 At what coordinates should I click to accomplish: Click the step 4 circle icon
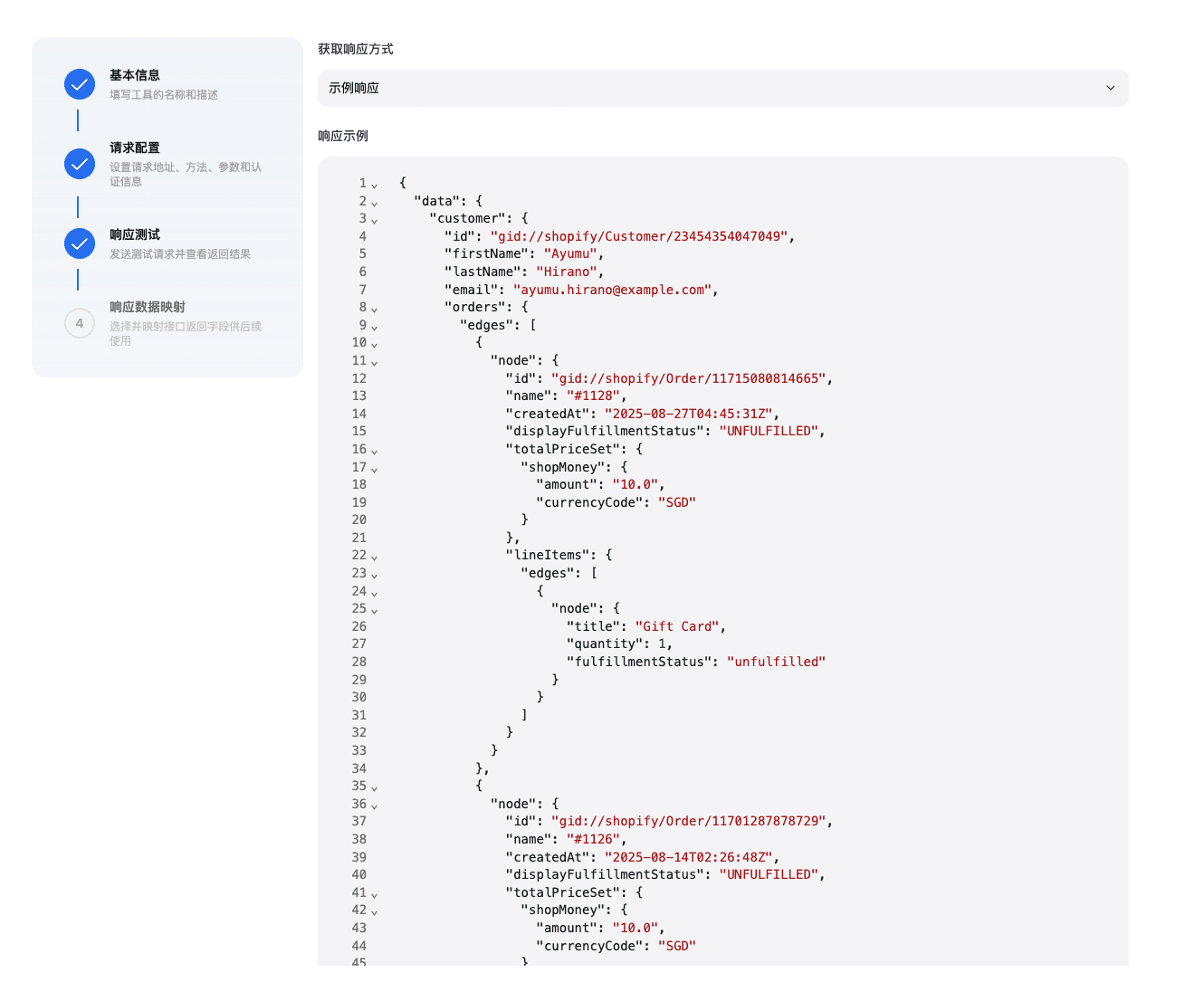pyautogui.click(x=80, y=323)
